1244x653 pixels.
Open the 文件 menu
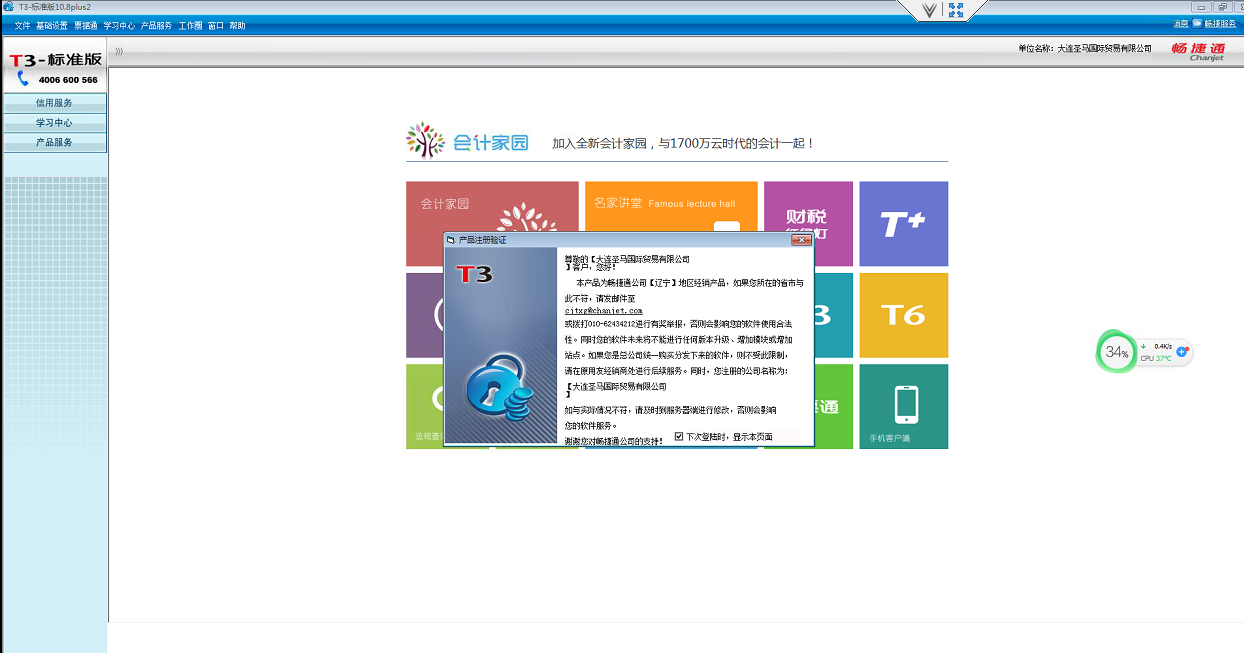pos(22,25)
